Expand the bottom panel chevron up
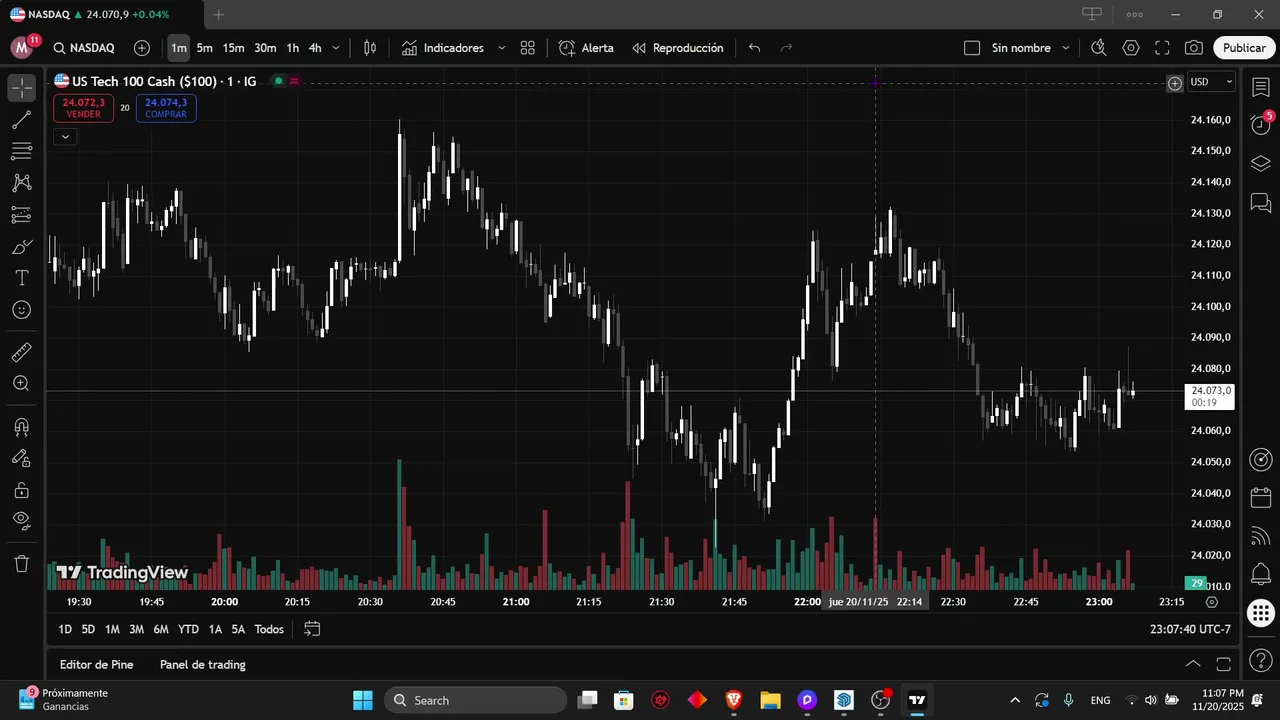1280x720 pixels. (1193, 664)
